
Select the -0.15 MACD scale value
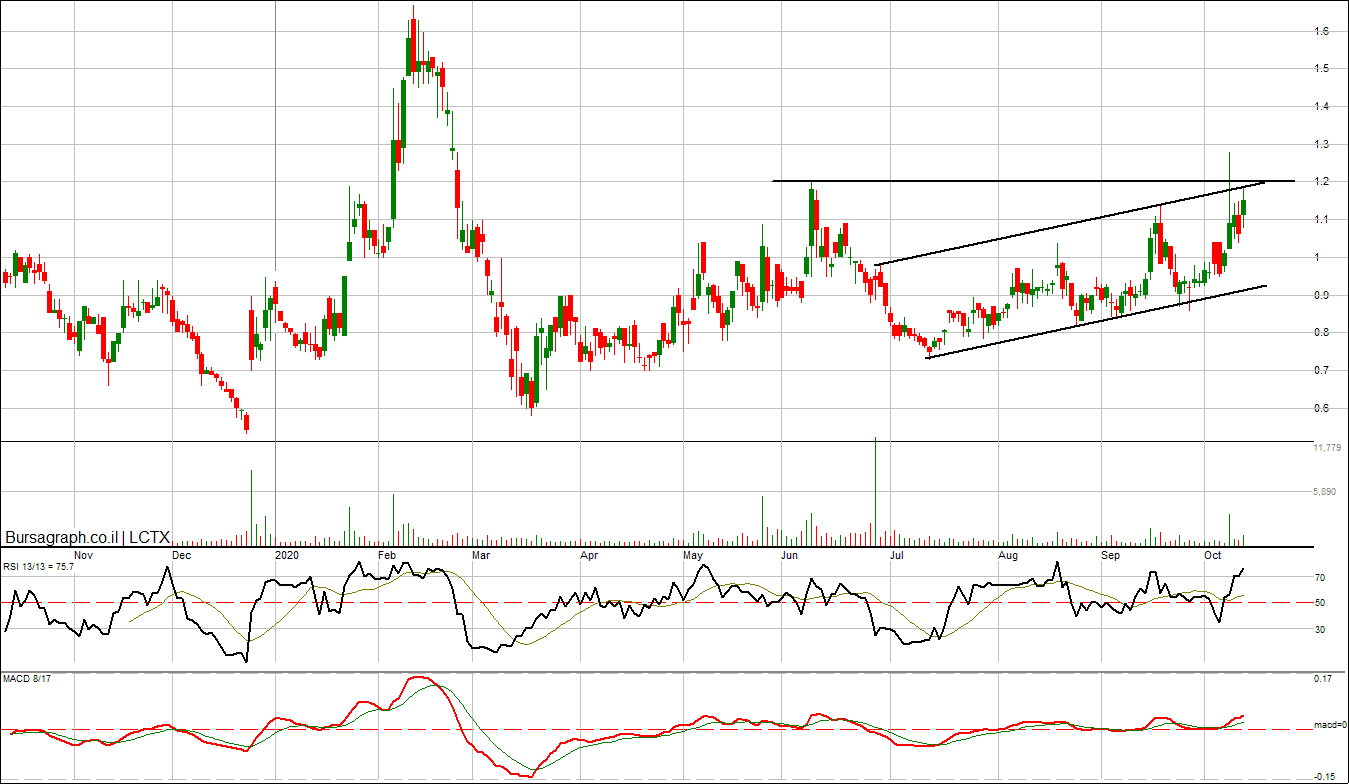(x=1324, y=776)
